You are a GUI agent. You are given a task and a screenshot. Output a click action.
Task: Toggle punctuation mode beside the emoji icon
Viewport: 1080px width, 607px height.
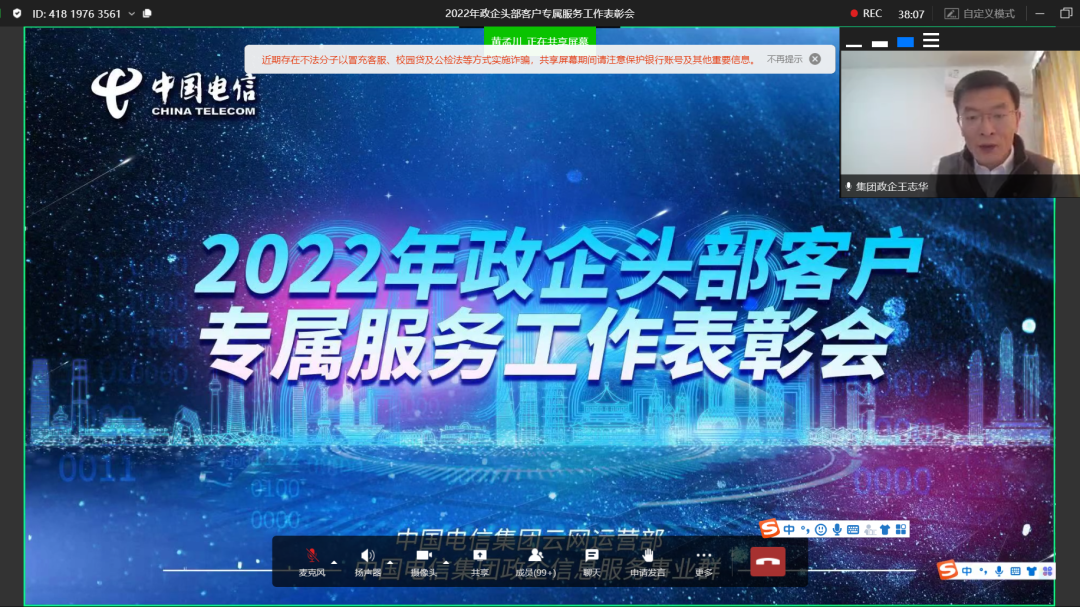[x=804, y=529]
